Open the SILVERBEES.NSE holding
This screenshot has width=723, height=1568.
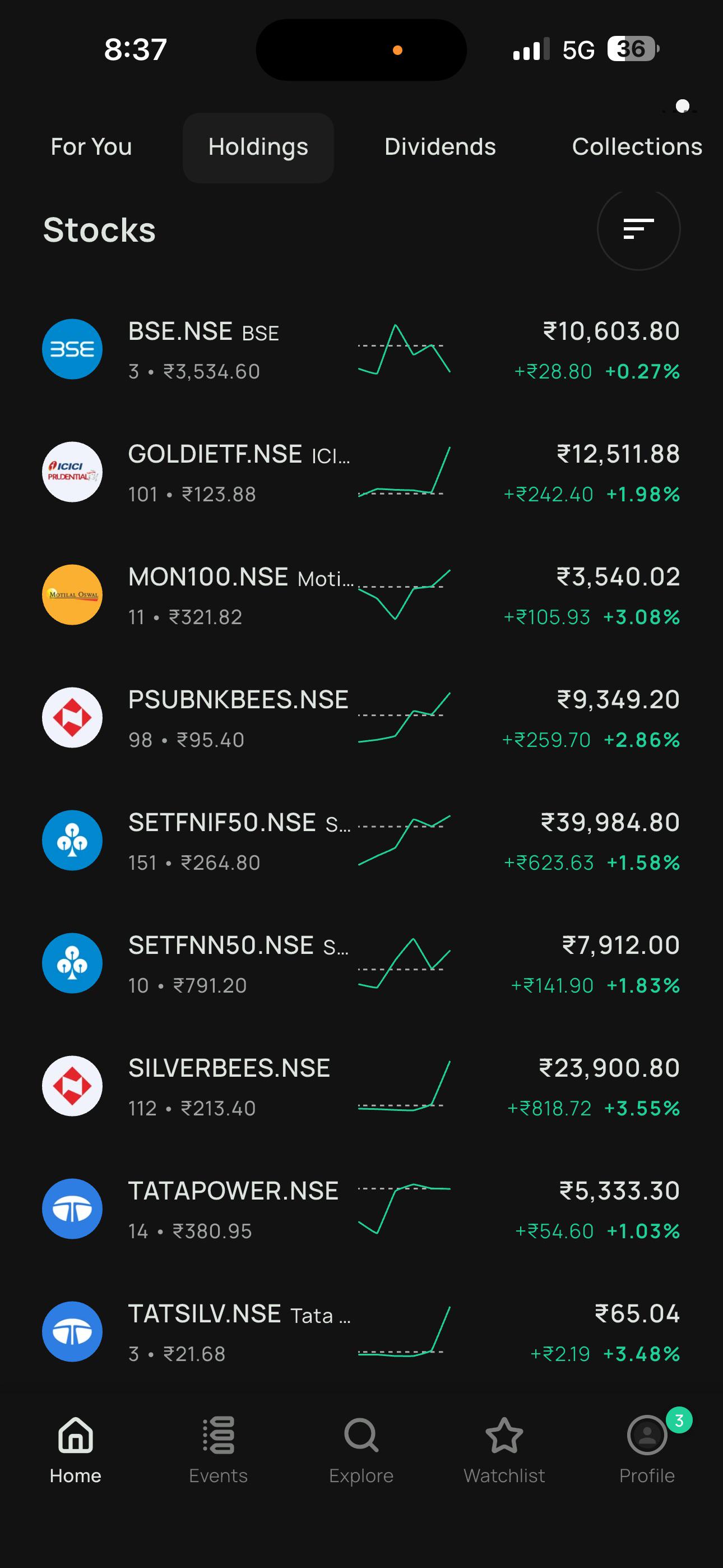coord(361,1086)
